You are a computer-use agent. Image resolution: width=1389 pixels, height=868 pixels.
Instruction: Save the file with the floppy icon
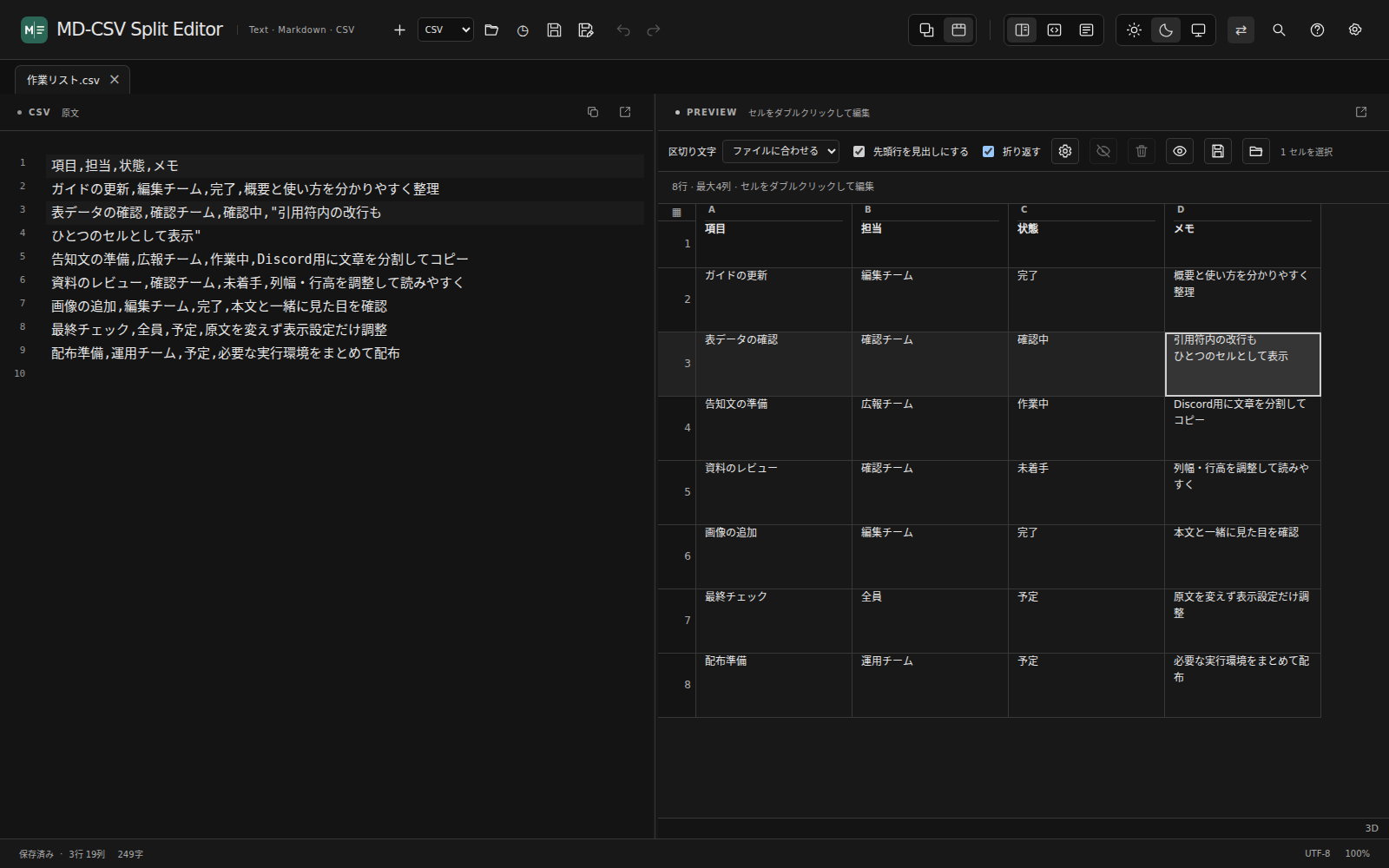point(554,30)
